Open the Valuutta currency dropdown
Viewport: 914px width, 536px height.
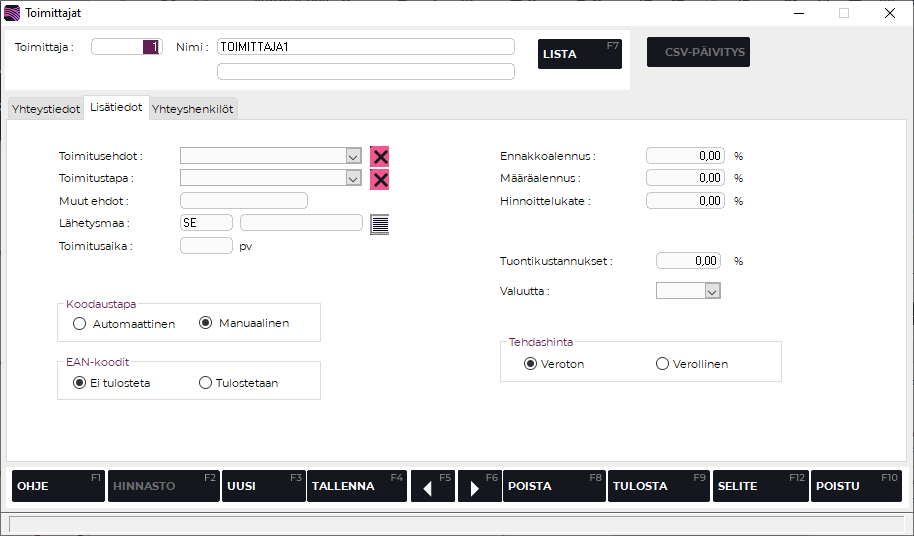pyautogui.click(x=711, y=291)
